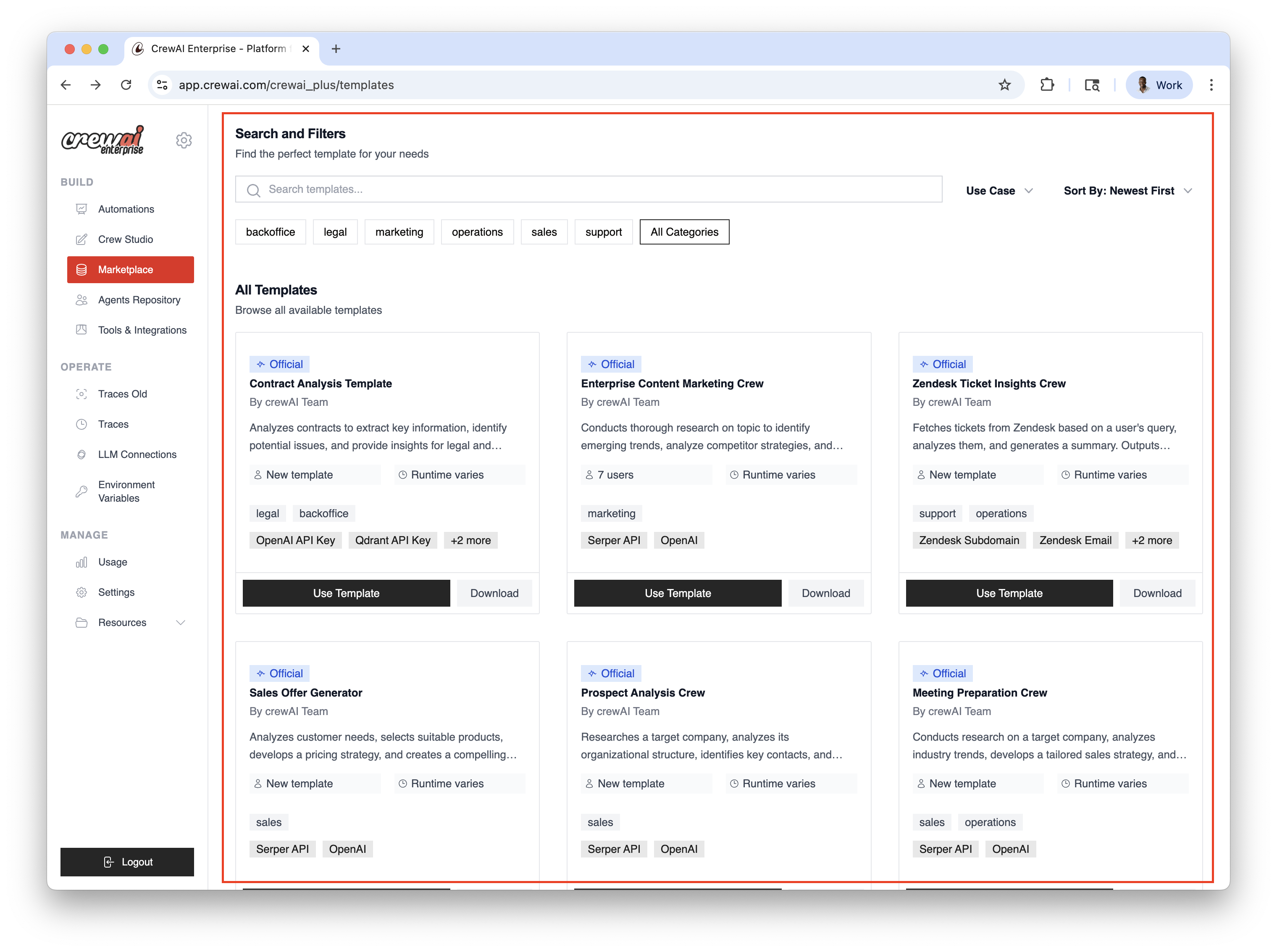The height and width of the screenshot is (952, 1277).
Task: Open Tools & Integrations
Action: coord(142,330)
